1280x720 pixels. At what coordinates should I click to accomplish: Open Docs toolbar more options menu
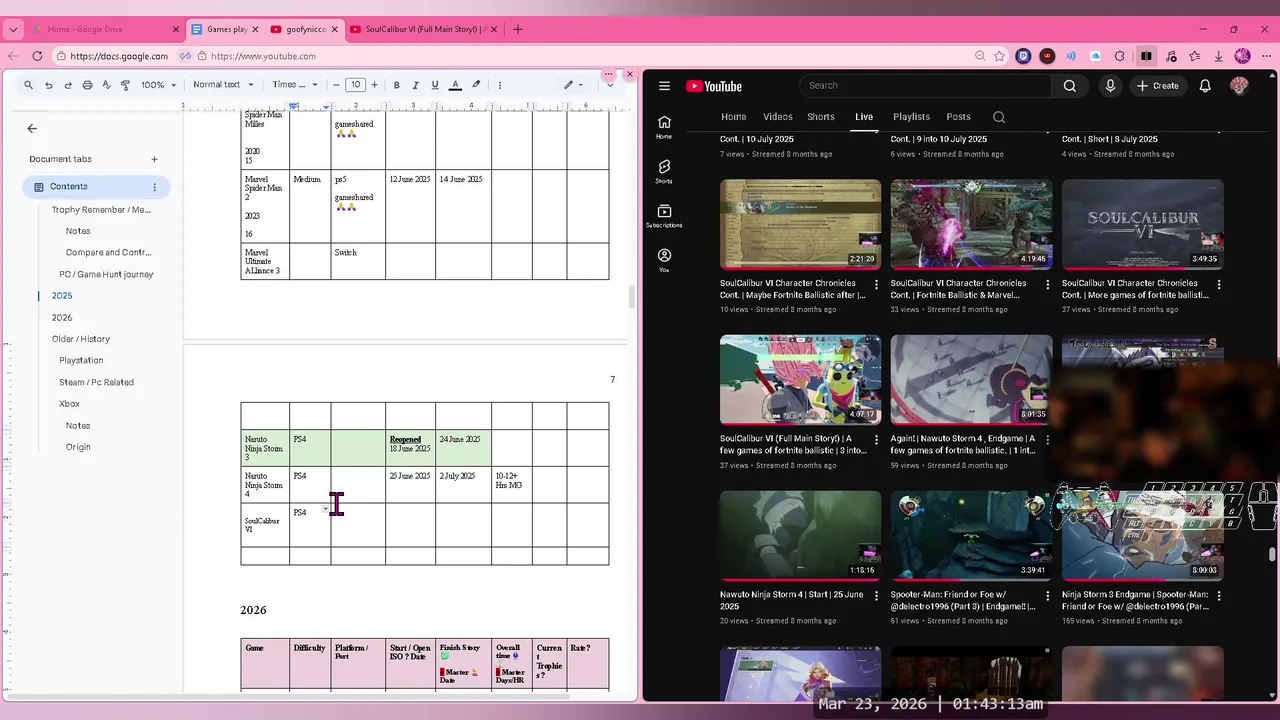[x=500, y=85]
